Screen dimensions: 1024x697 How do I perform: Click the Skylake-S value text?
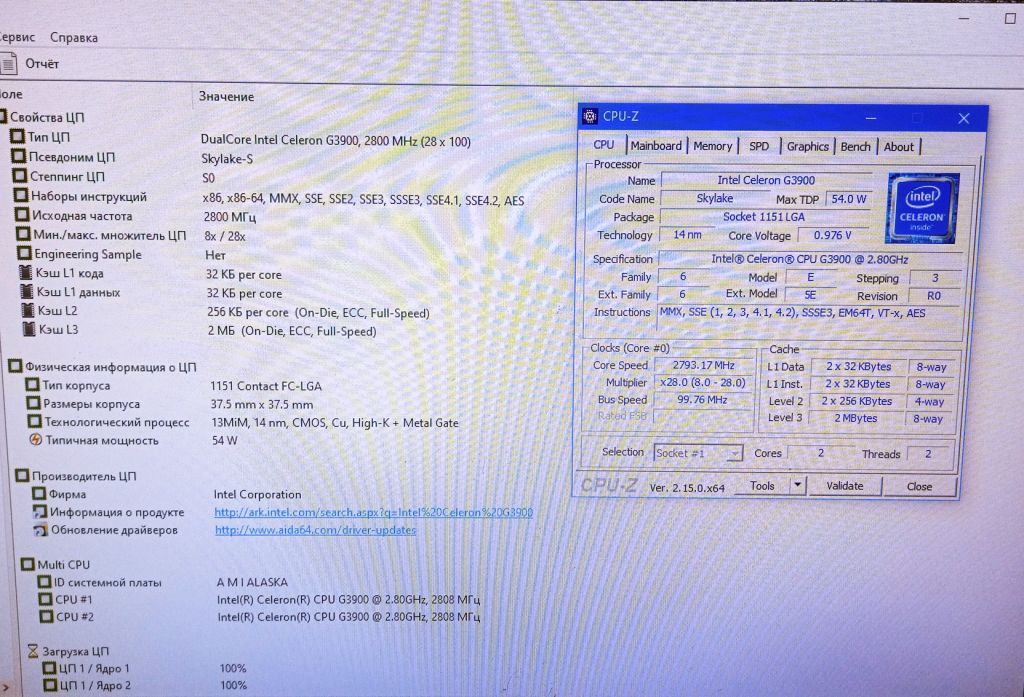(227, 159)
